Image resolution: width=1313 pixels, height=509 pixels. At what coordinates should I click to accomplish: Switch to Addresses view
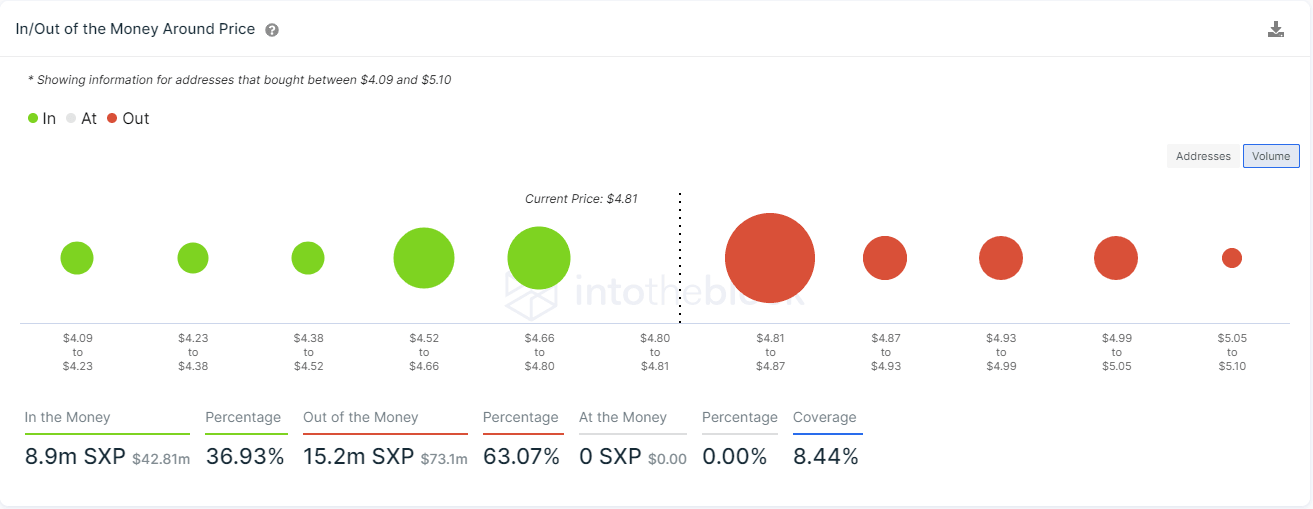[x=1203, y=156]
